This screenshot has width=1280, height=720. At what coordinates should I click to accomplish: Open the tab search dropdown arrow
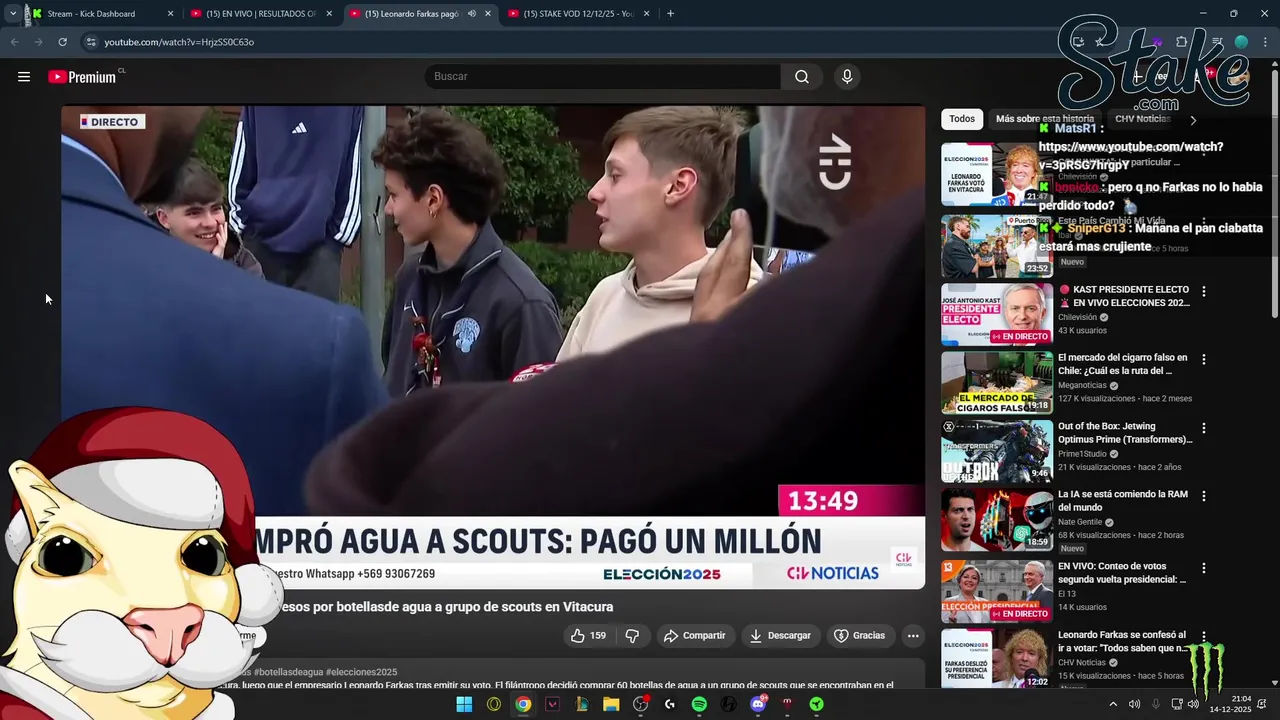tap(12, 14)
